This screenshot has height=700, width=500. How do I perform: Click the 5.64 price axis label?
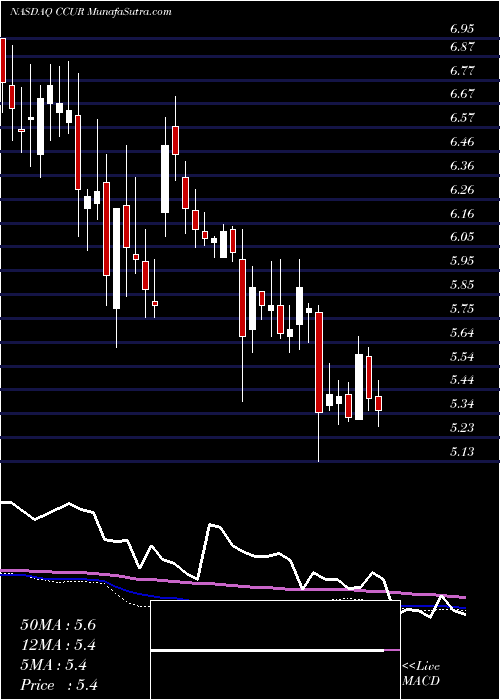462,333
